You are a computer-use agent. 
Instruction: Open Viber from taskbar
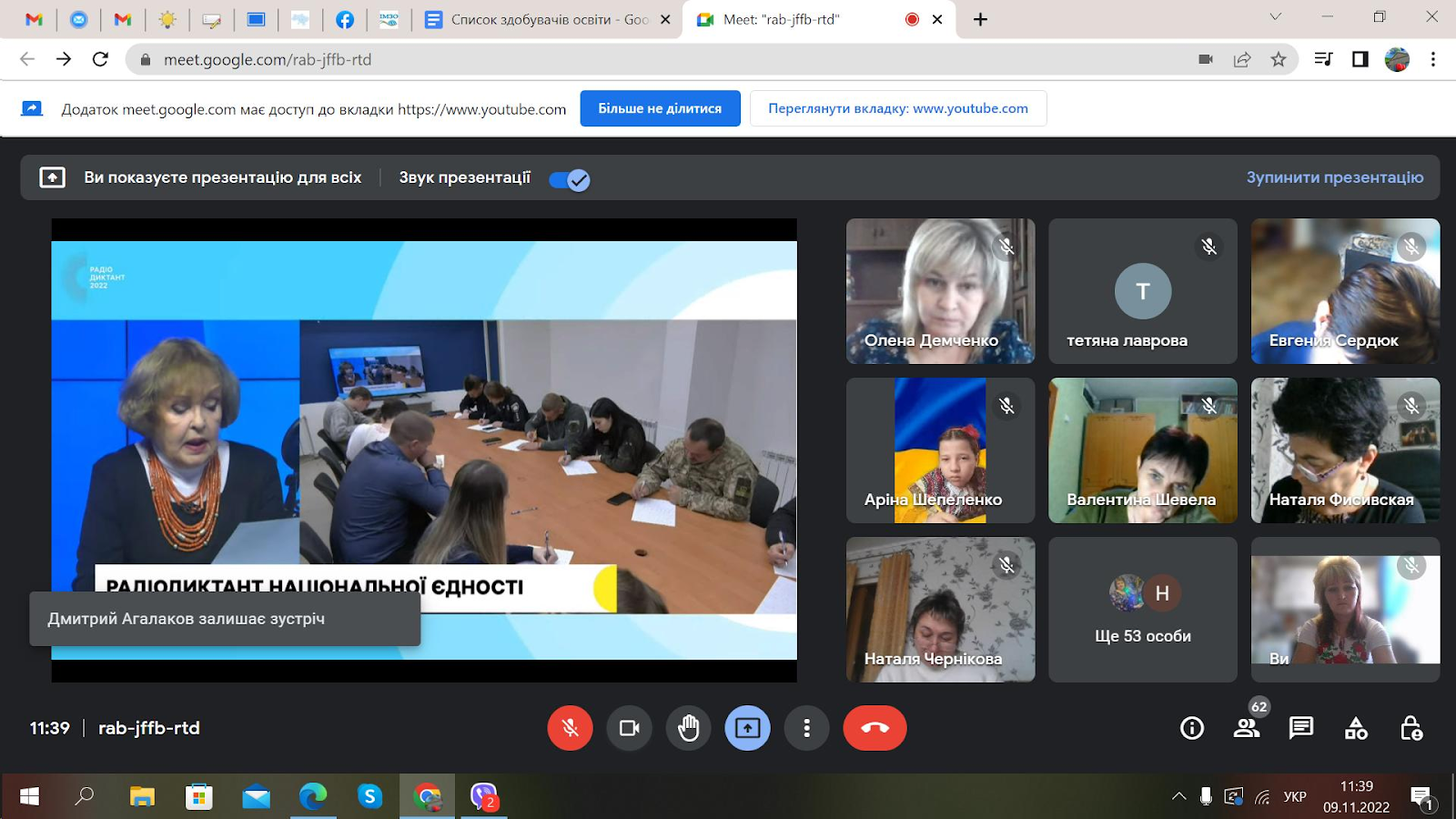483,796
